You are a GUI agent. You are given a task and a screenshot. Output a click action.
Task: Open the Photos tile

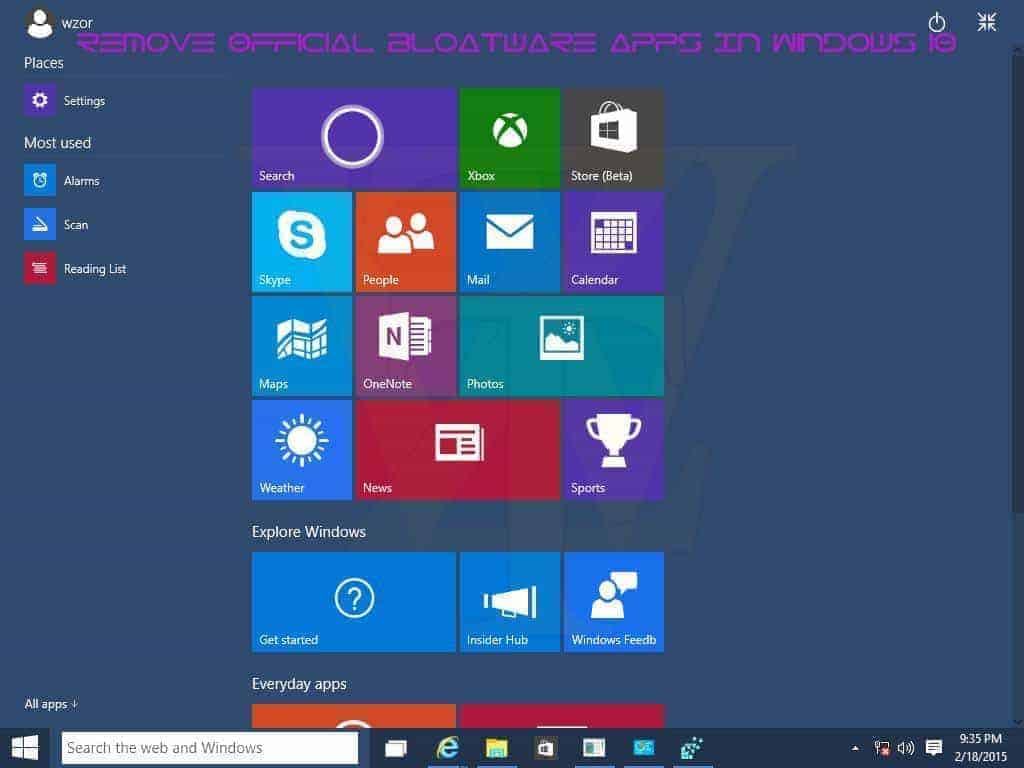pyautogui.click(x=562, y=346)
